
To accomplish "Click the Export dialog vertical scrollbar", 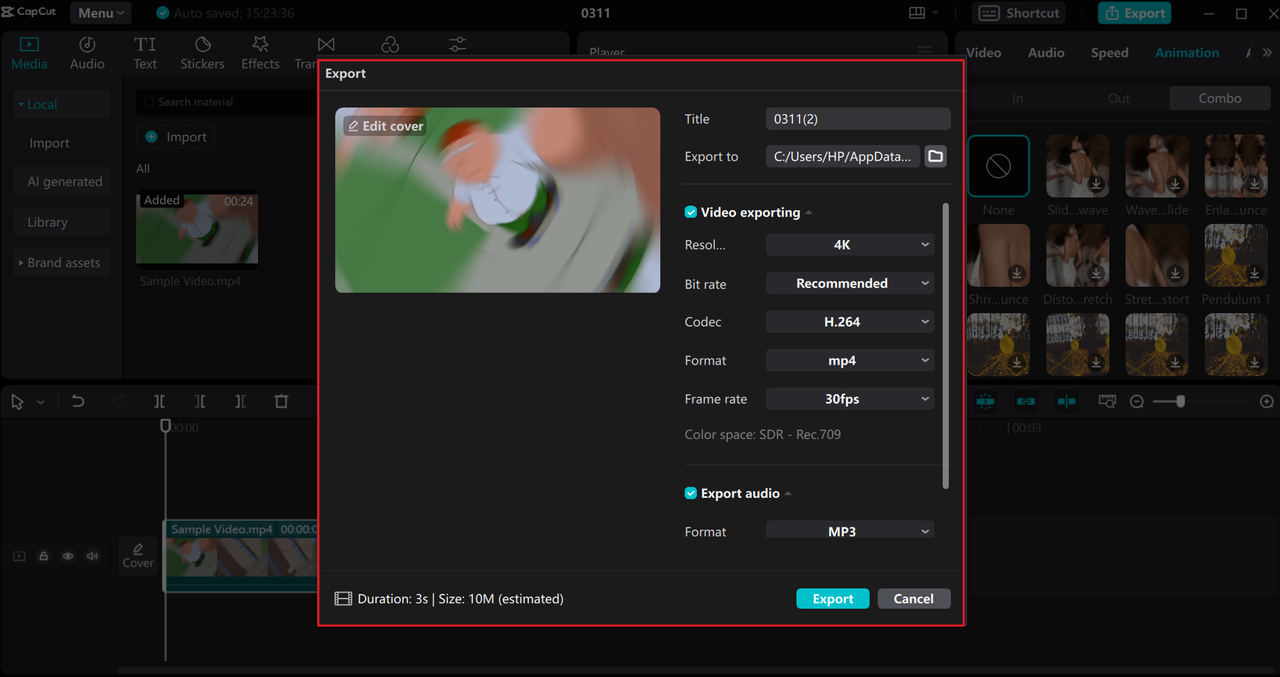I will [945, 346].
